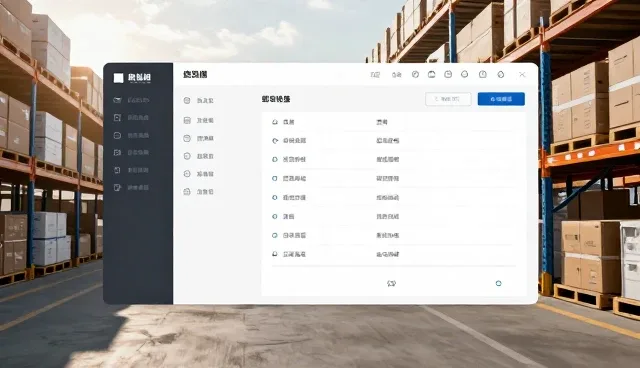Select the first item in the light submenu column

point(199,100)
